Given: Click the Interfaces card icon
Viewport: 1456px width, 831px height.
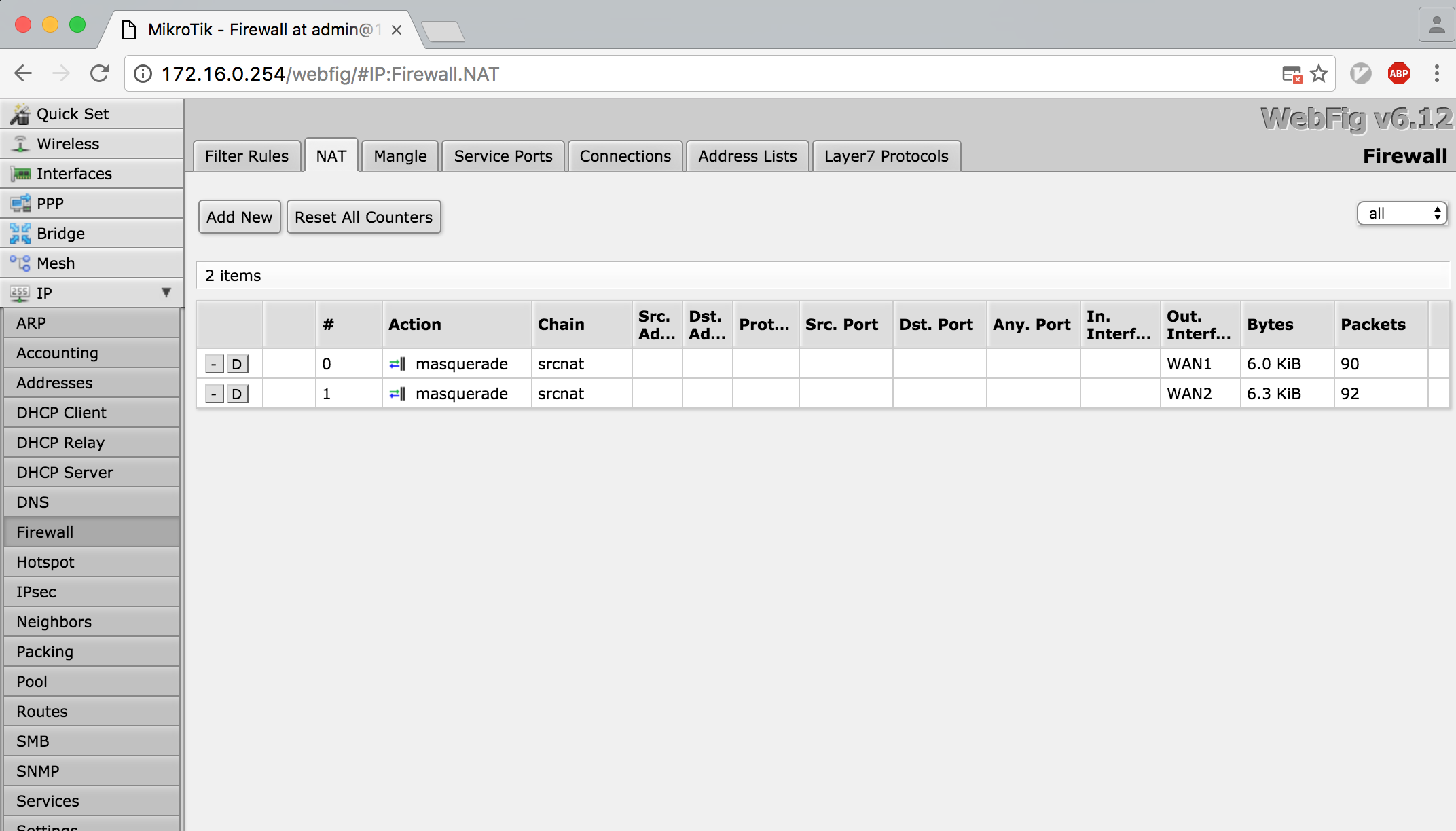Looking at the screenshot, I should pyautogui.click(x=20, y=174).
